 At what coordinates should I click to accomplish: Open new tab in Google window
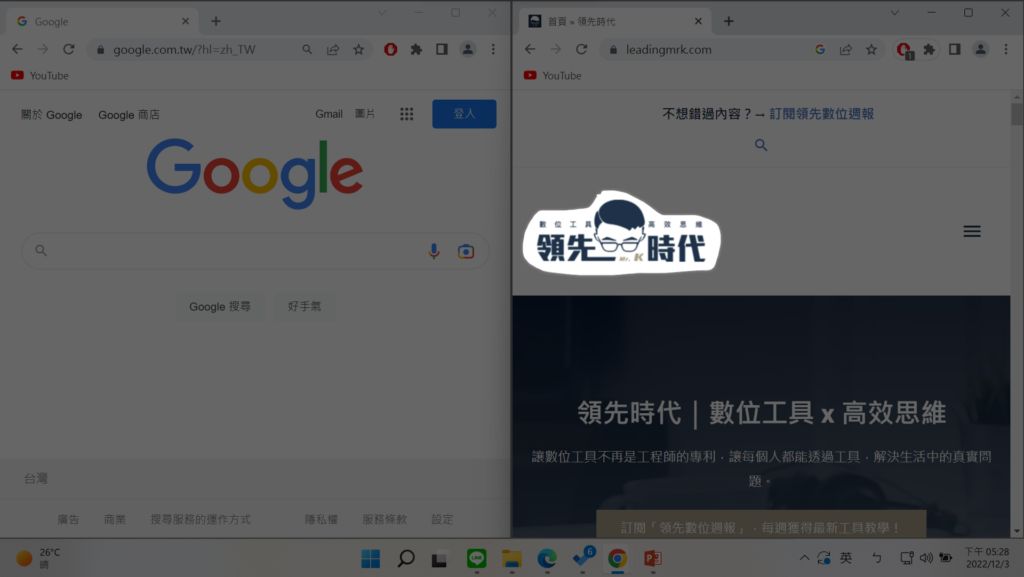point(216,22)
